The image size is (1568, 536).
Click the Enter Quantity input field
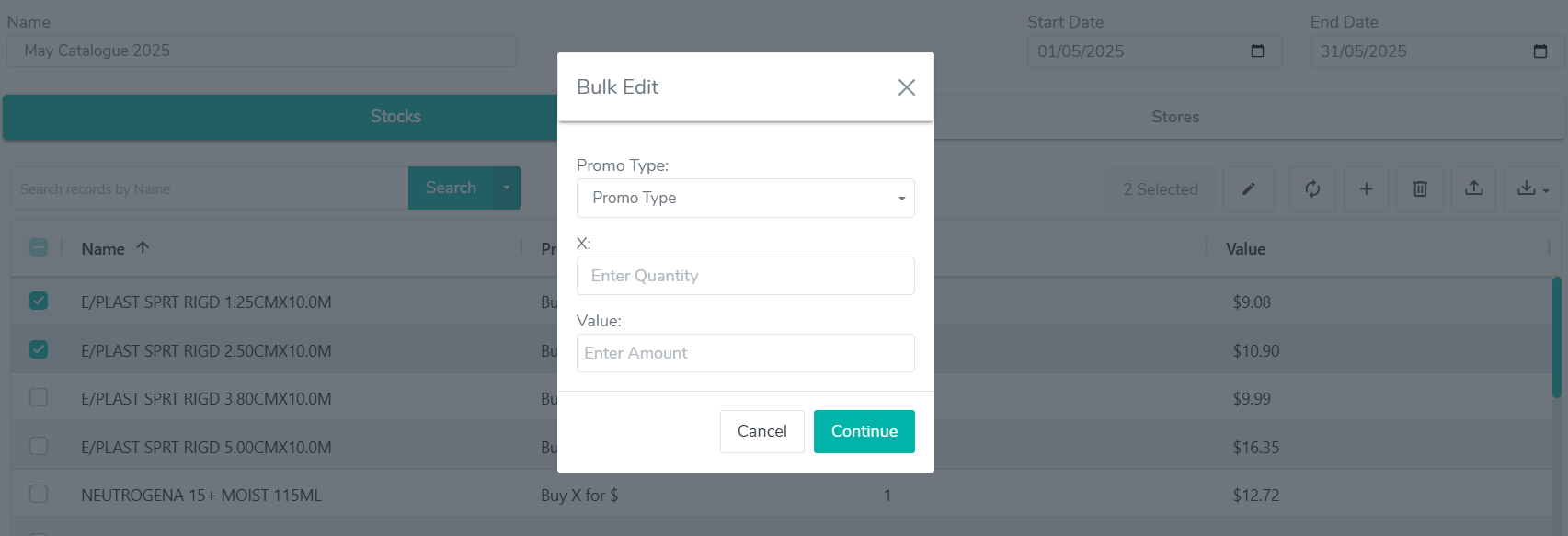(x=746, y=276)
